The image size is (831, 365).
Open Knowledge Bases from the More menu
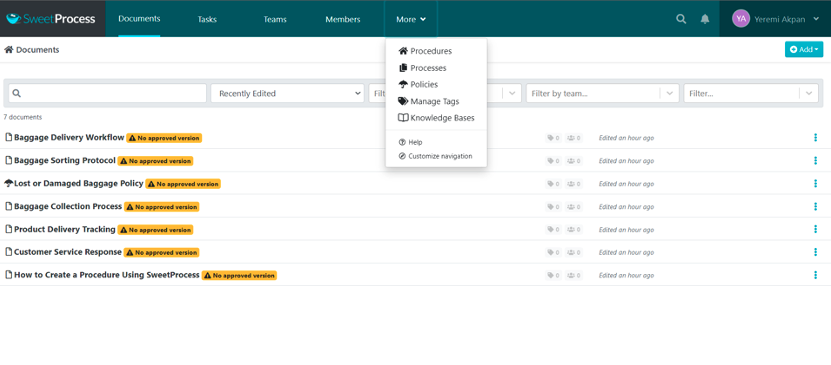point(436,118)
